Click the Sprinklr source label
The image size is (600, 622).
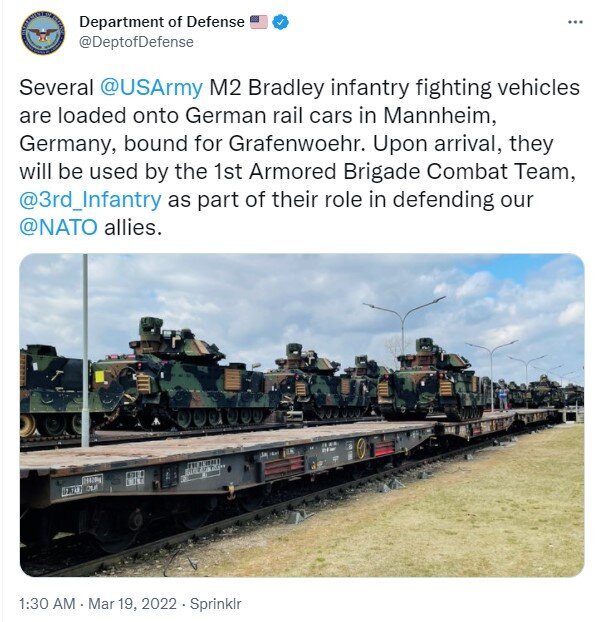214,604
